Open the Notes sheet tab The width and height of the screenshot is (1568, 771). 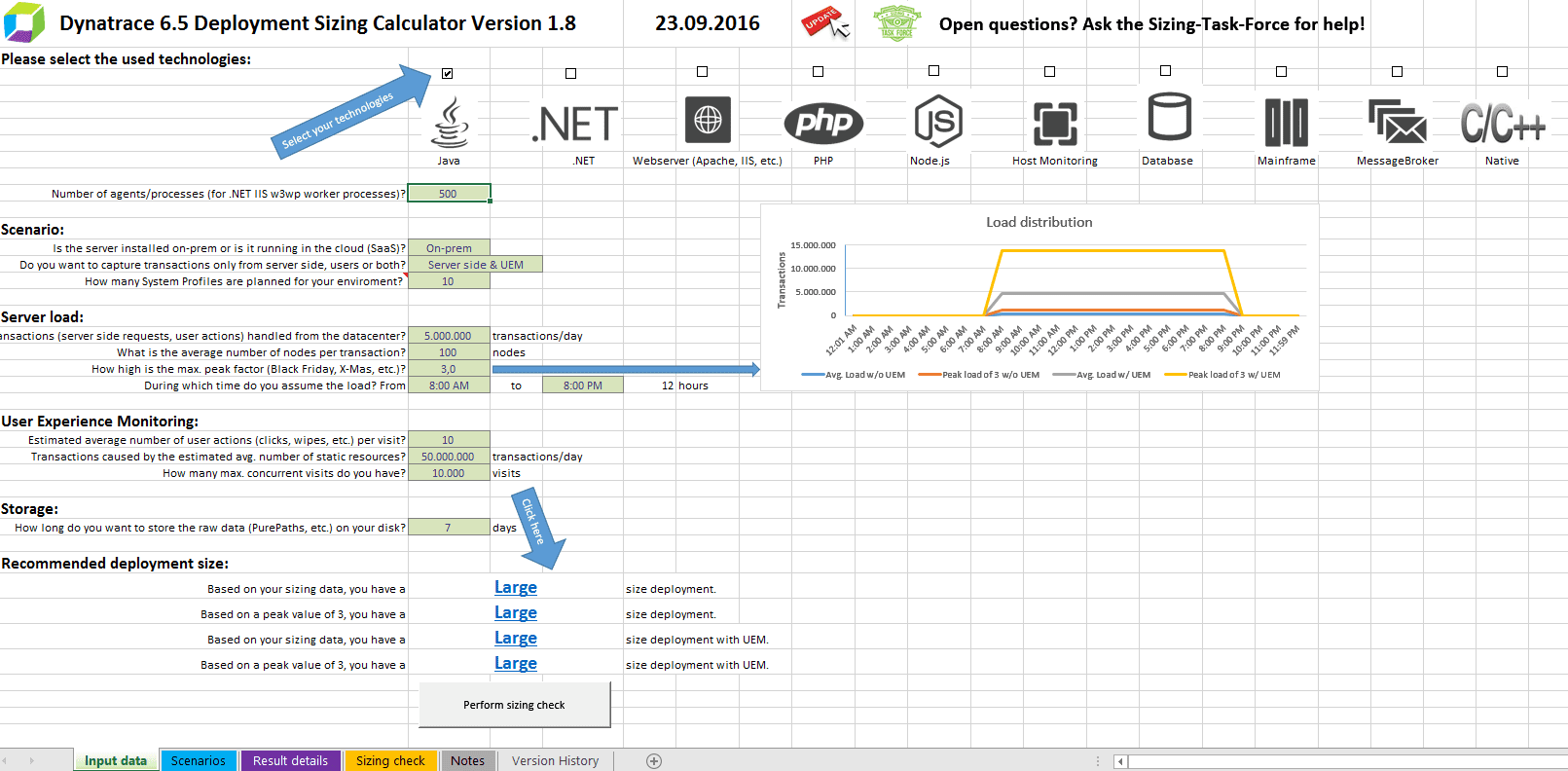click(468, 760)
